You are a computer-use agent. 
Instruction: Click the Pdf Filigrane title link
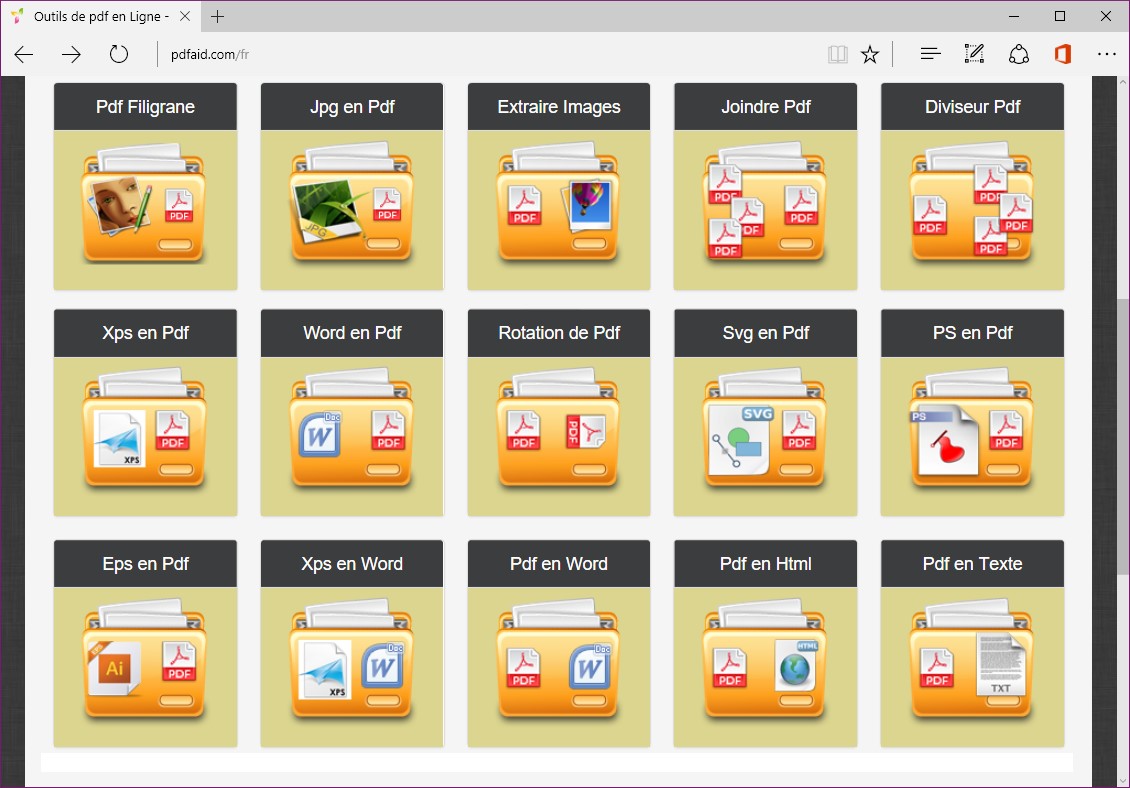tap(145, 107)
